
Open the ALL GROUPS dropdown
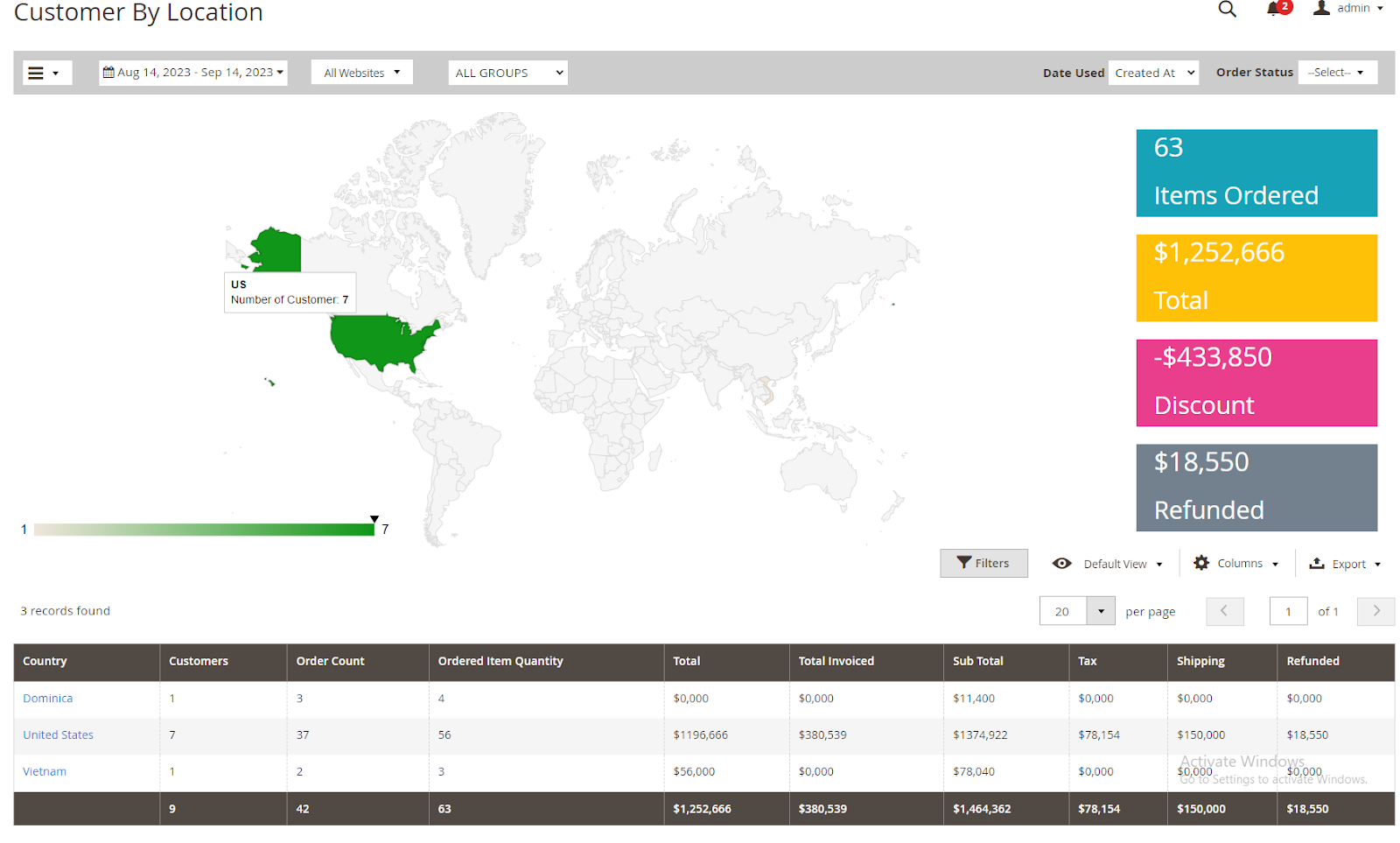tap(507, 74)
